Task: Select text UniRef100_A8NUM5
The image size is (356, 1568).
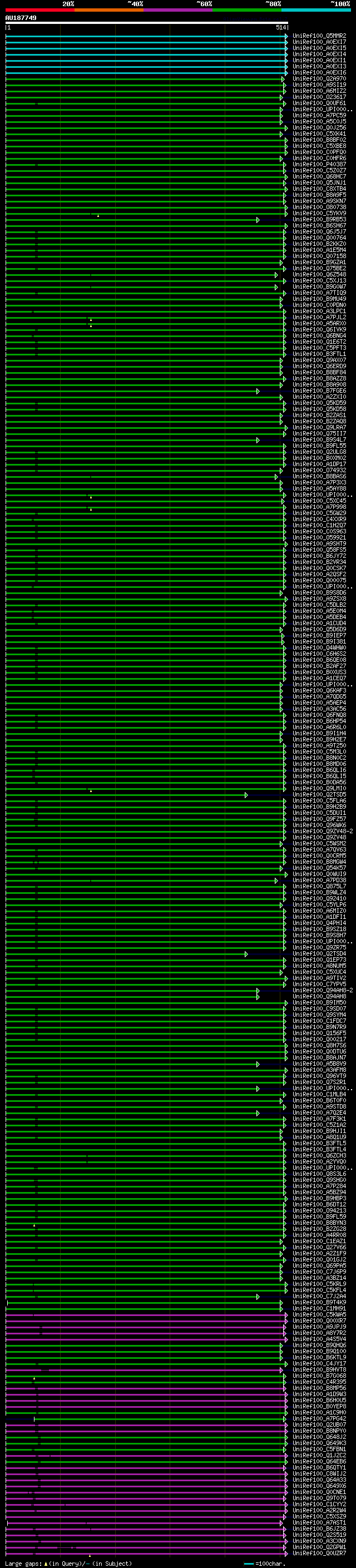Action: [x=319, y=966]
